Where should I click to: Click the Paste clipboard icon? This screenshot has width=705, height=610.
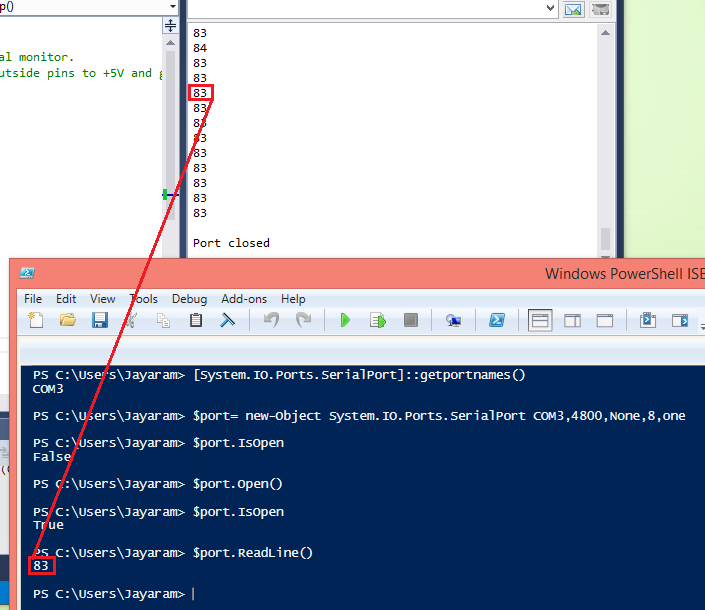coord(196,320)
